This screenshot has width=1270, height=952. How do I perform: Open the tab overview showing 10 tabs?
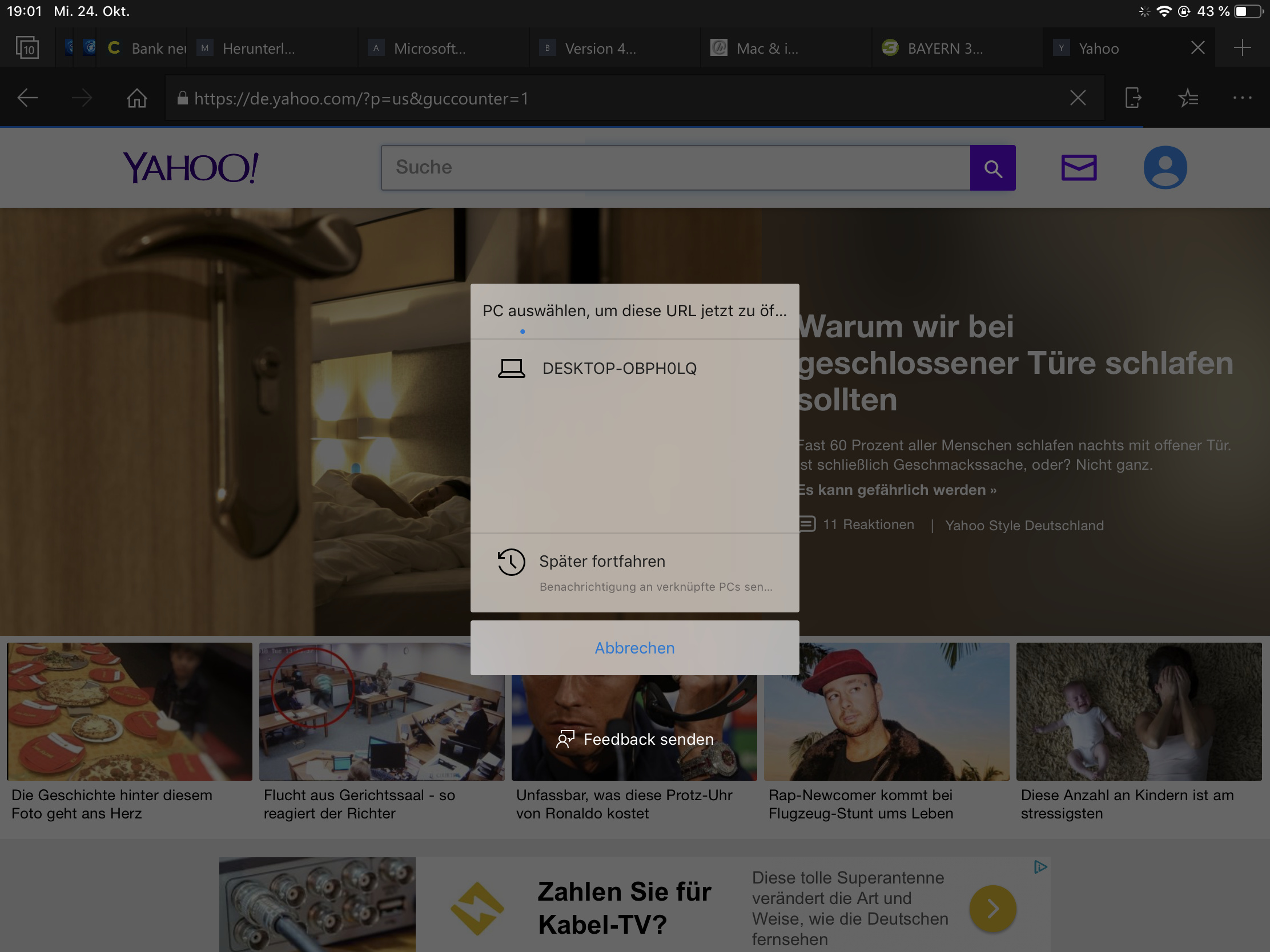[27, 48]
